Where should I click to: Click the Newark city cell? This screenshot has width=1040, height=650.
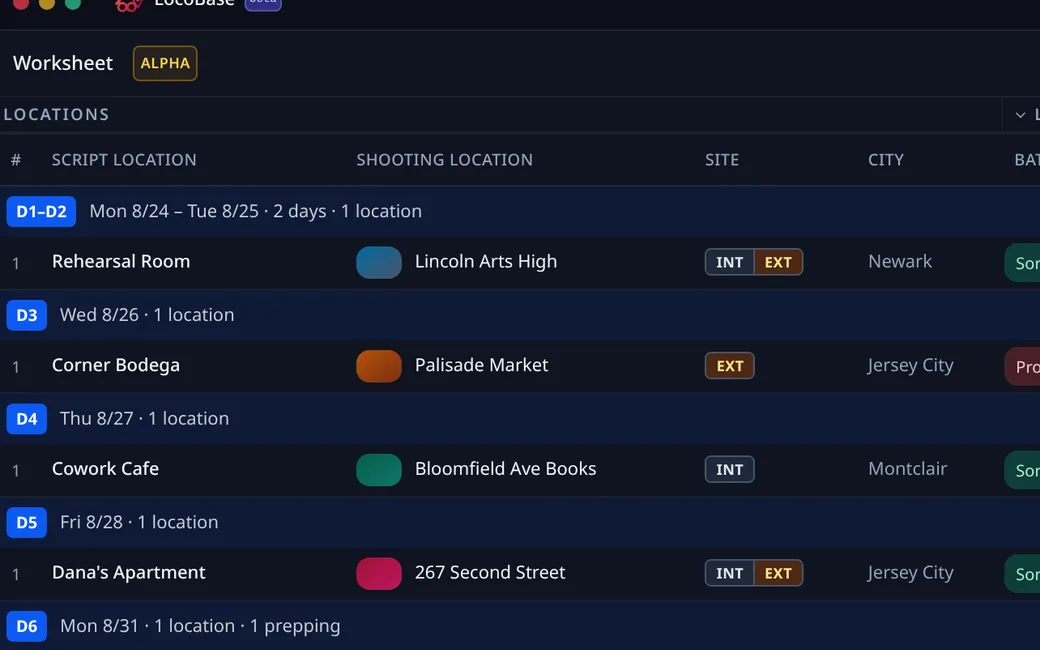point(900,261)
